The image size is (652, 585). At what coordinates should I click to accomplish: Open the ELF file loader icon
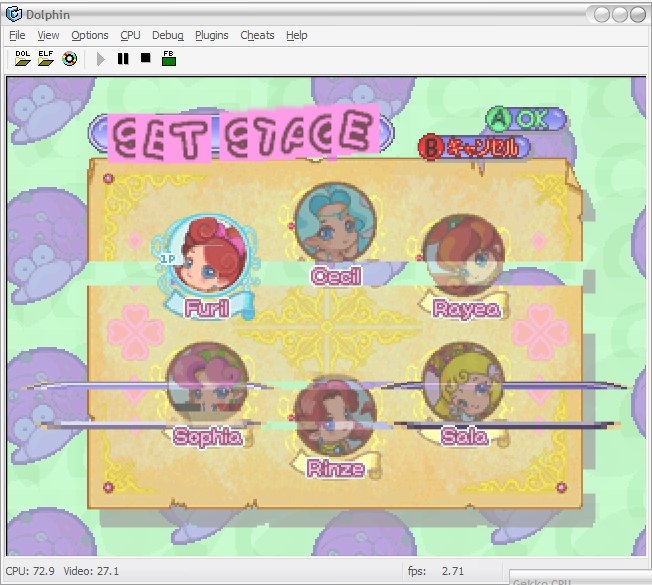coord(46,58)
